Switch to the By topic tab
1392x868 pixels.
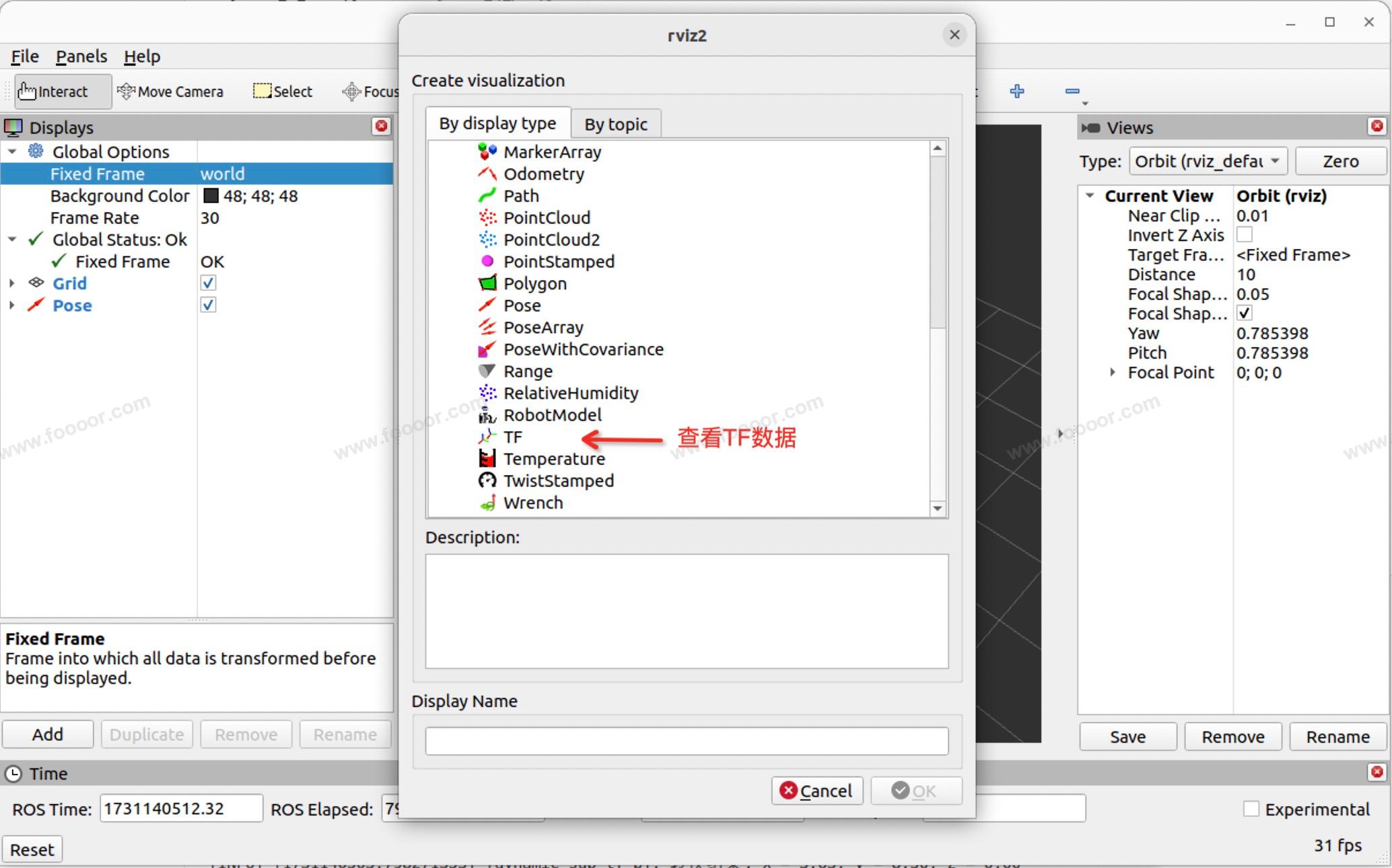coord(615,124)
